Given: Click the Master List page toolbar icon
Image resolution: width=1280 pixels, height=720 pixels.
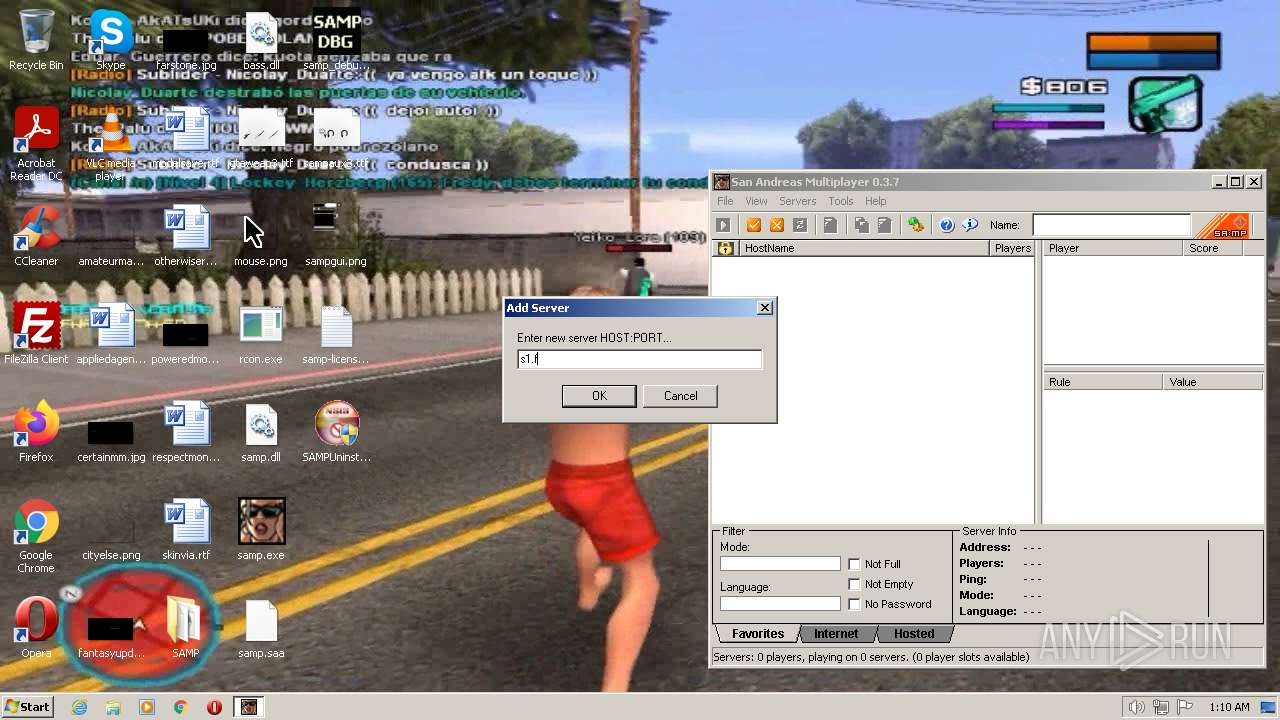Looking at the screenshot, I should [830, 226].
